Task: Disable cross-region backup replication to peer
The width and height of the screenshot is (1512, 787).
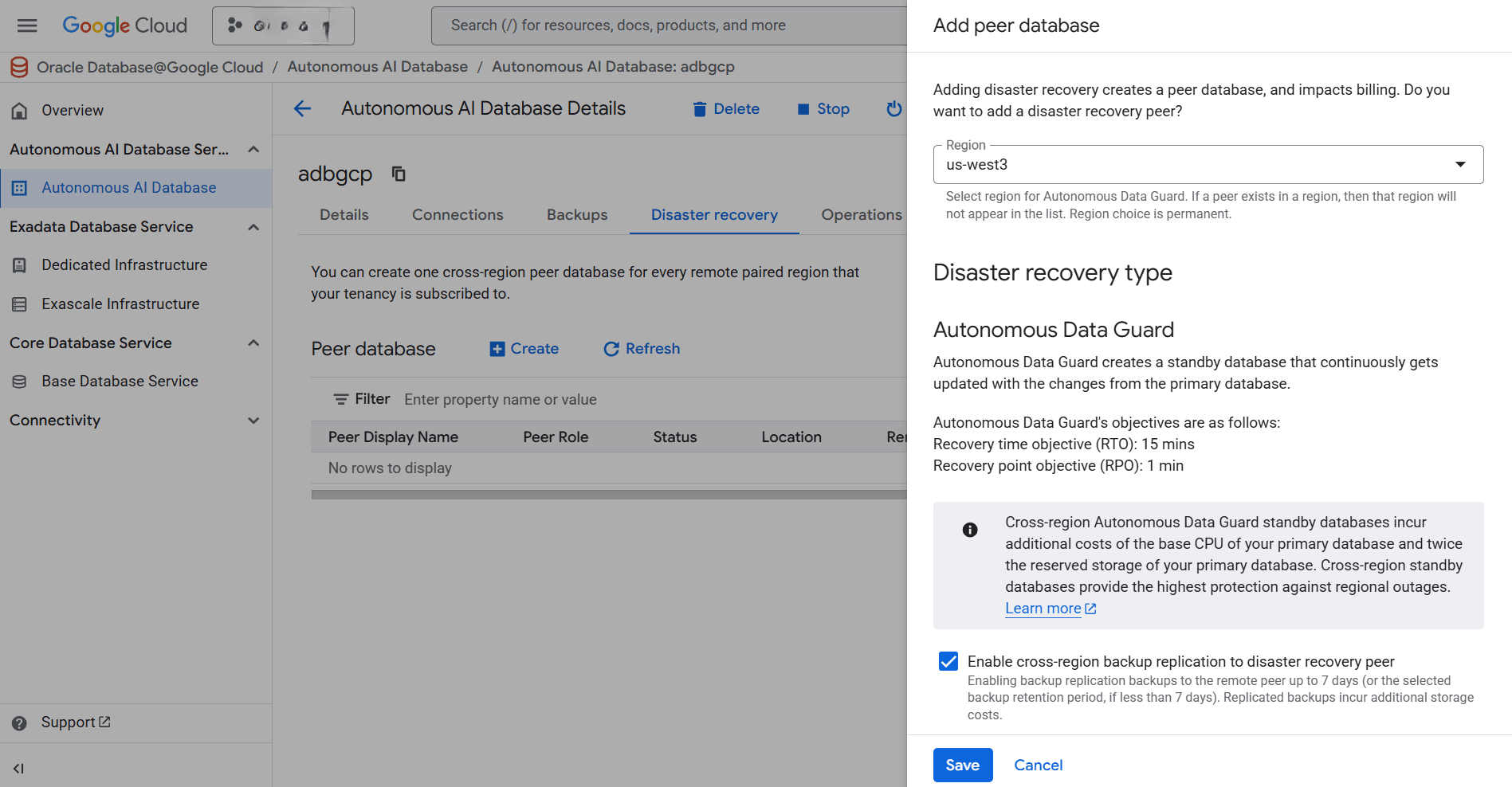Action: (x=948, y=661)
